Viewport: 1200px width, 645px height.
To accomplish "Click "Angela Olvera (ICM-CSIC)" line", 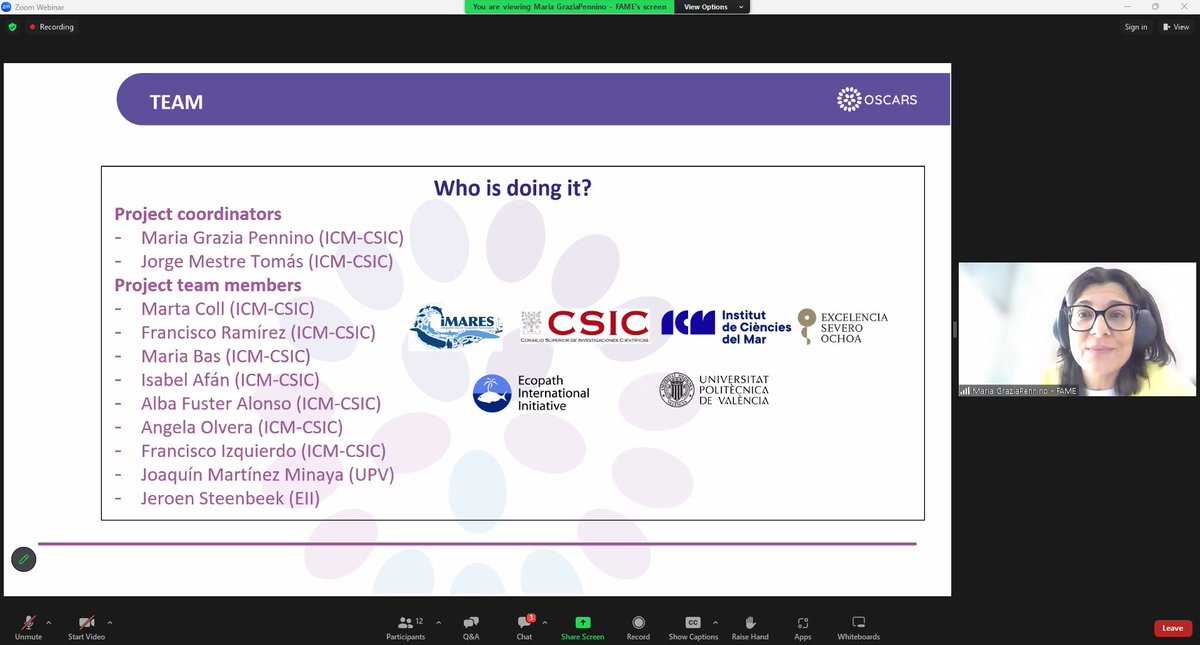I will (x=242, y=427).
